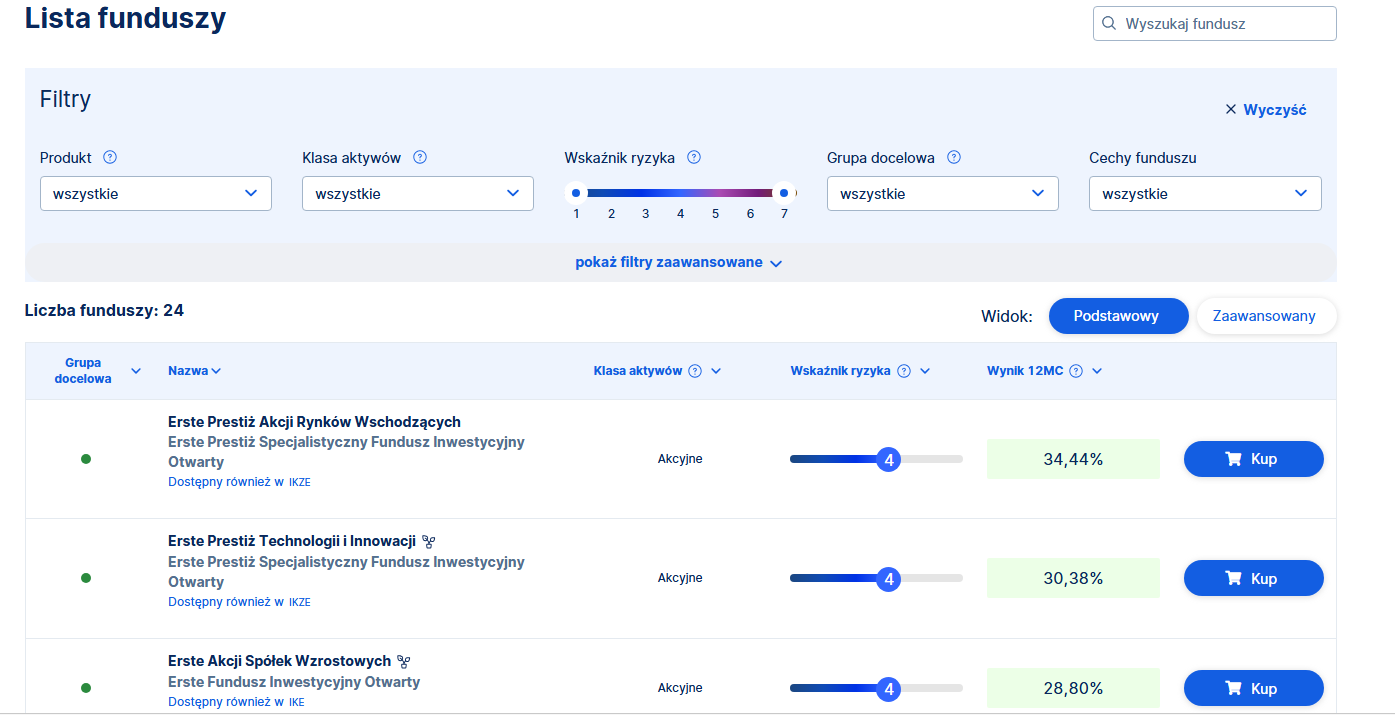Buy Erste Prestiż Technologii i Innowacji
The height and width of the screenshot is (716, 1395).
[1254, 578]
